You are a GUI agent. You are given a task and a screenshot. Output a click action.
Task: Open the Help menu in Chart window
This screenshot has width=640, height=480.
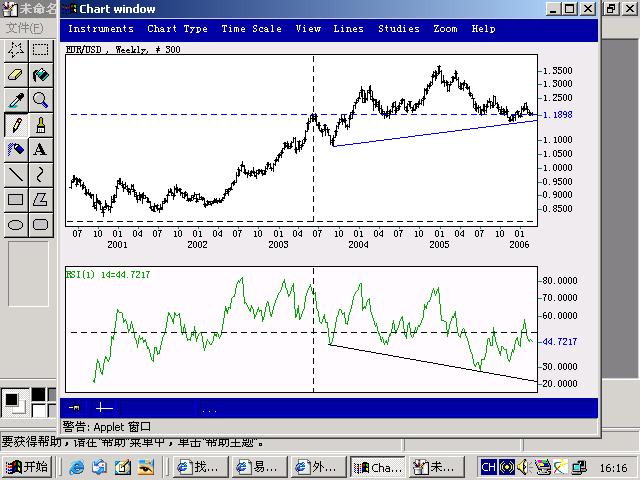click(483, 29)
